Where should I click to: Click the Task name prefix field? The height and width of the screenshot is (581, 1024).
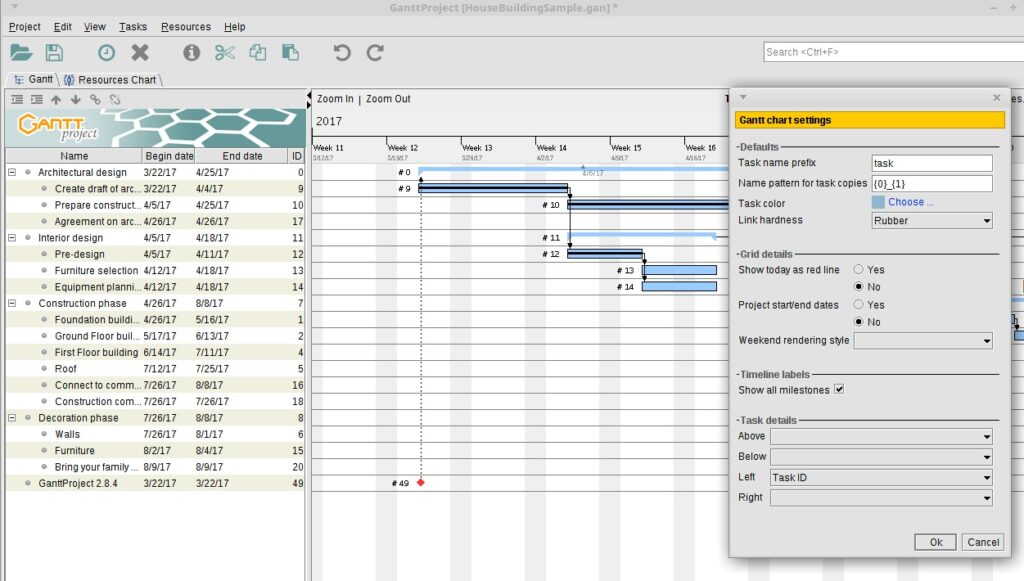point(931,163)
